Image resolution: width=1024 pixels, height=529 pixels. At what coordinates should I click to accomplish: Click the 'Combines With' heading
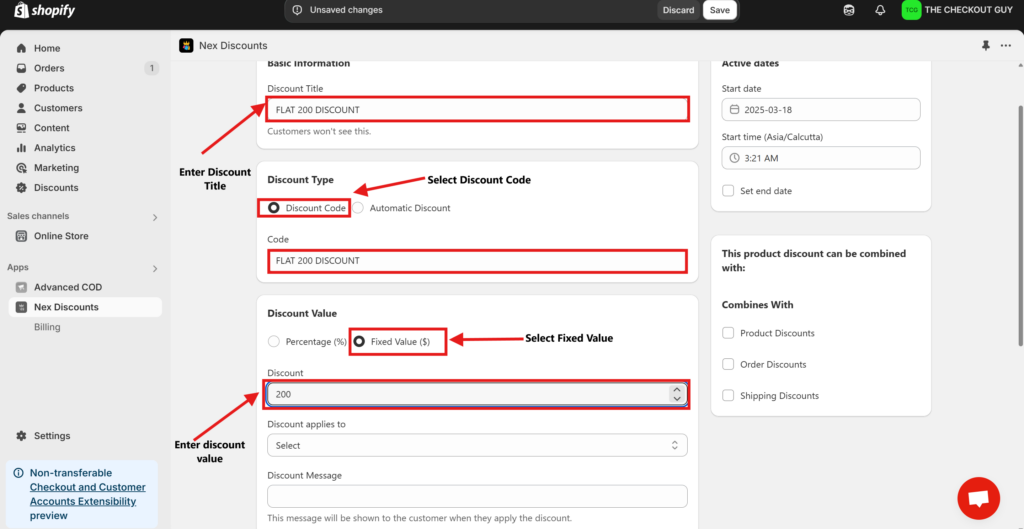pos(758,305)
